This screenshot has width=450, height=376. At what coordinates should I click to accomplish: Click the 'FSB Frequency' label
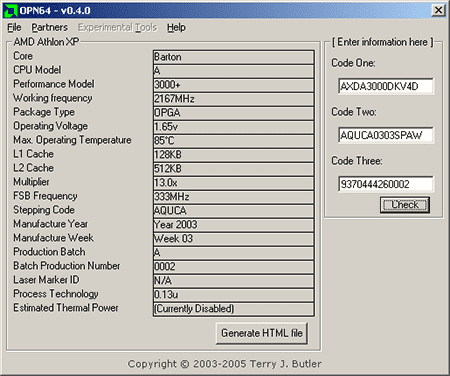[x=45, y=196]
